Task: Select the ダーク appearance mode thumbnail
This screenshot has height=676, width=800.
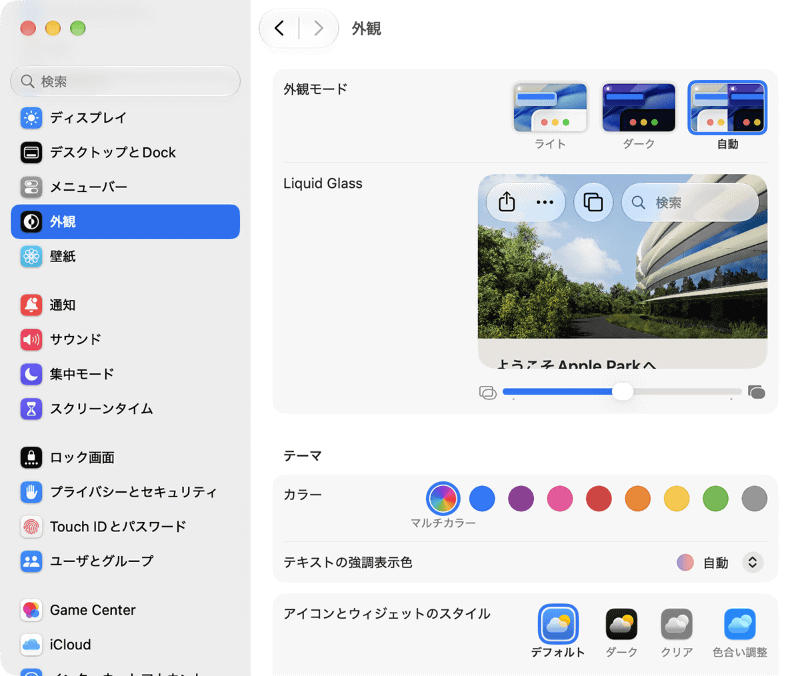Action: tap(639, 108)
